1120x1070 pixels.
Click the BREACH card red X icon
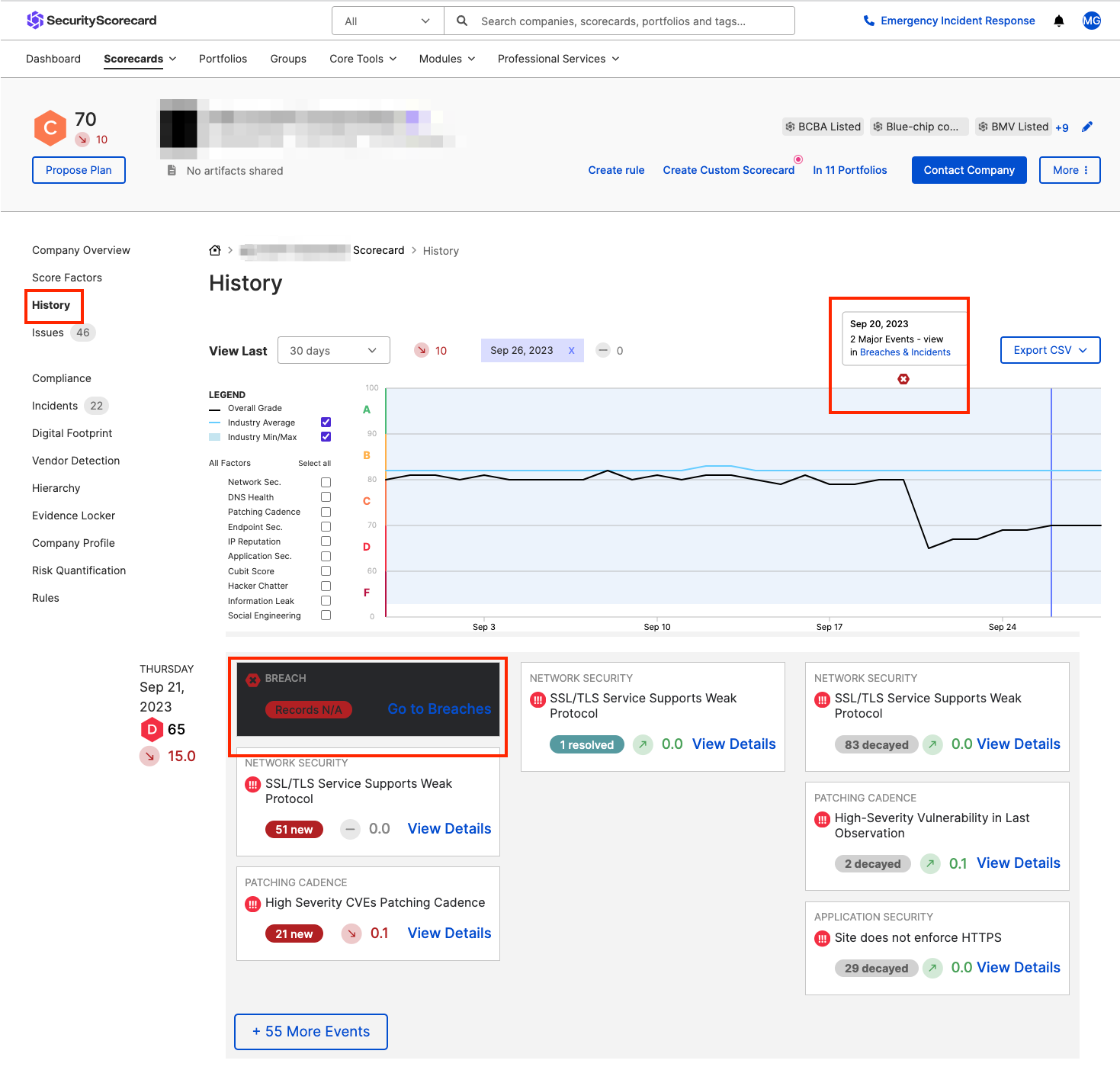253,680
